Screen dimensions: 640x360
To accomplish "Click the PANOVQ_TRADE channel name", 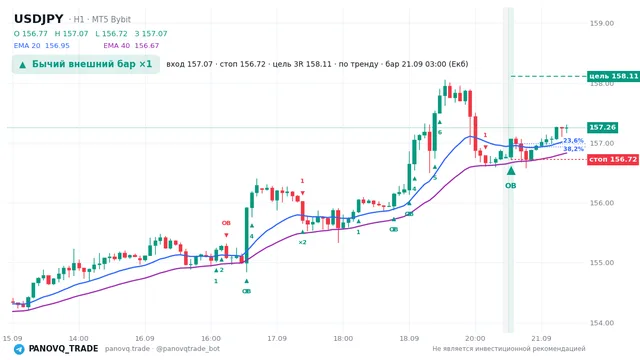I will (x=63, y=349).
